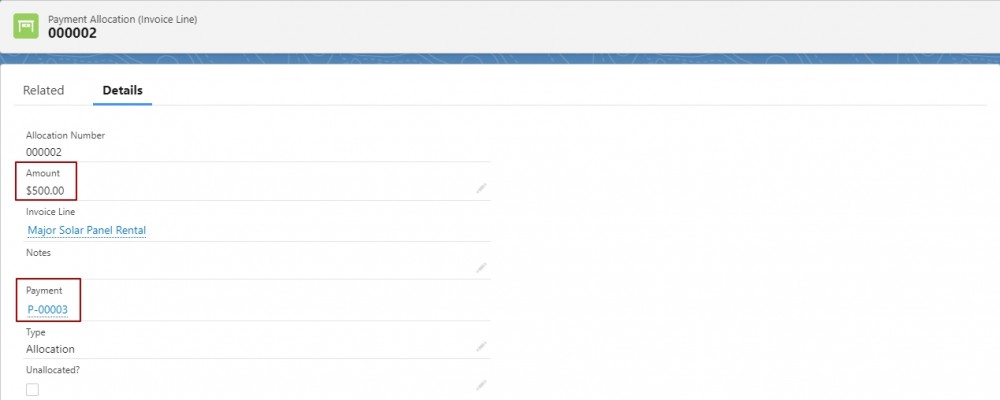
Task: Click the Payment Allocation (Invoice Line) header label
Action: [122, 20]
